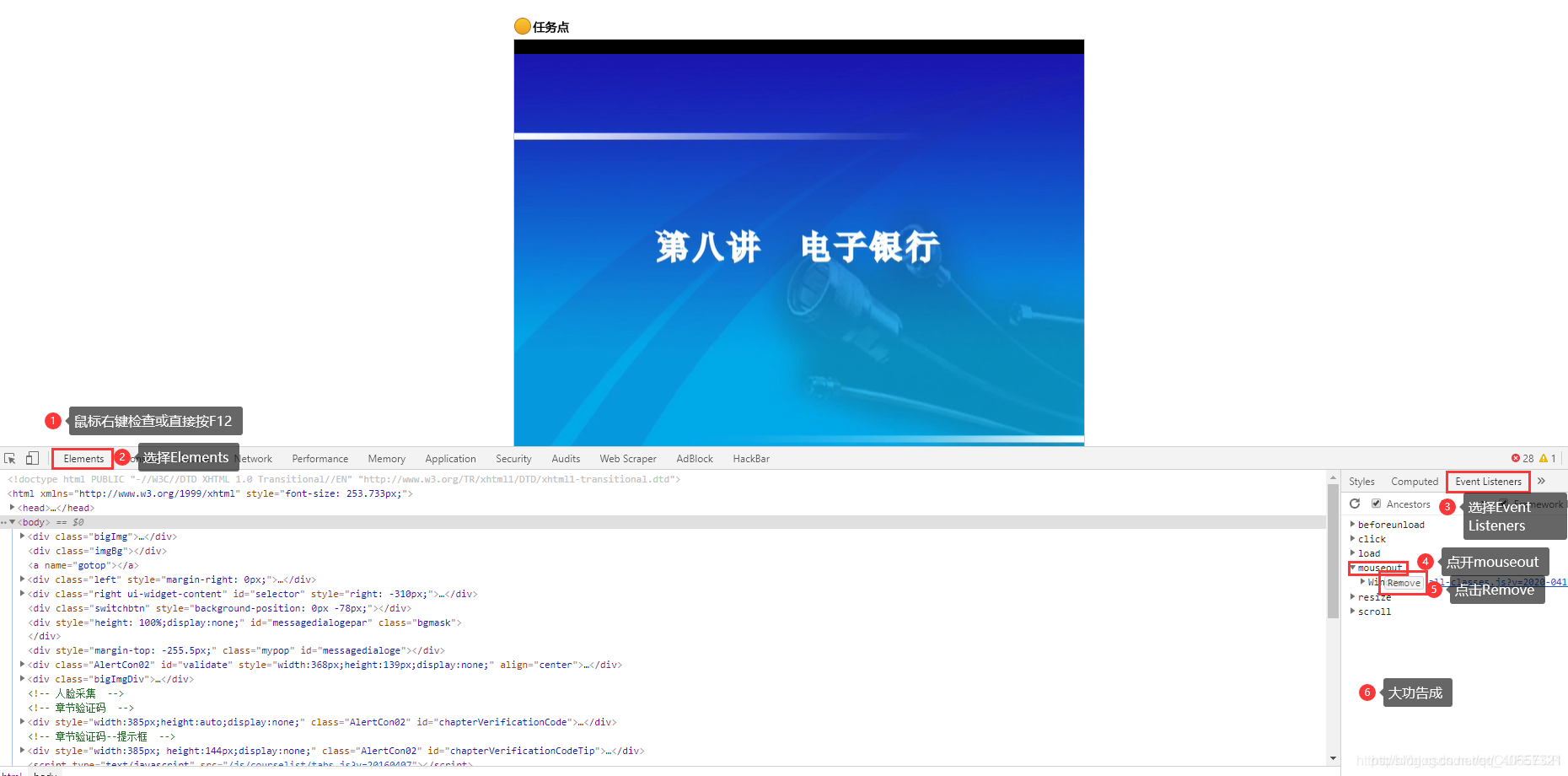Expand the div class bigImg node
Viewport: 1568px width, 776px height.
point(22,536)
